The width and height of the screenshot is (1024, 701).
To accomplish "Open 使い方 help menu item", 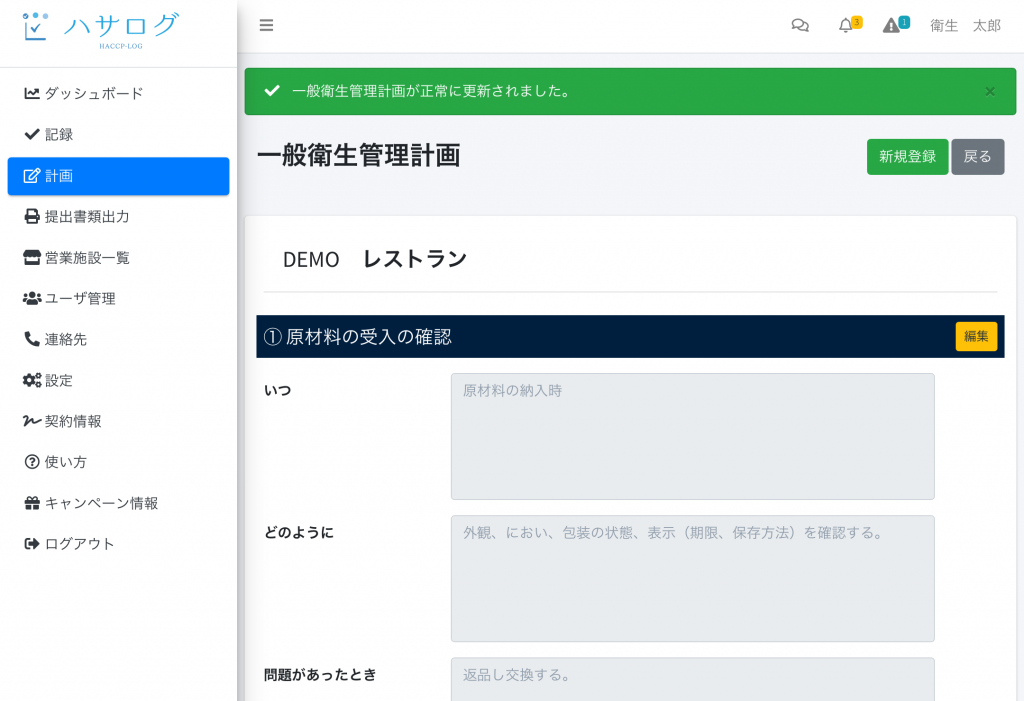I will 118,462.
